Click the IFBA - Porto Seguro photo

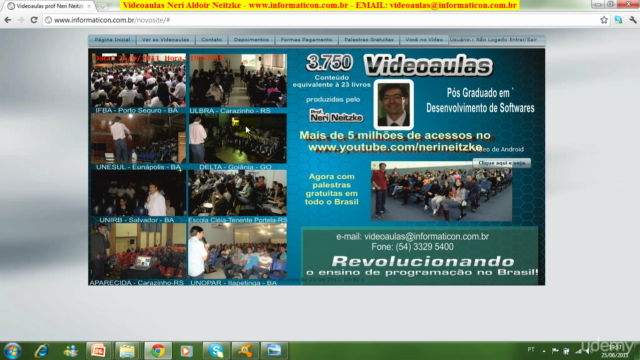click(138, 80)
